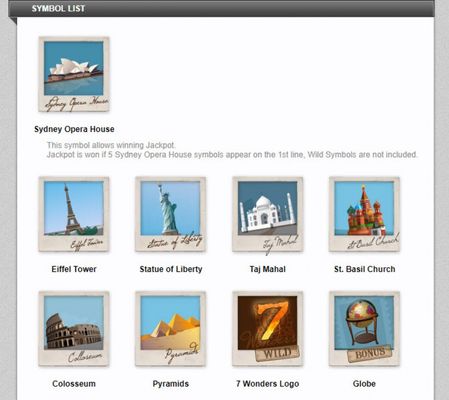Click the 7 Wonders Wild symbol
449x400 pixels.
(x=267, y=329)
